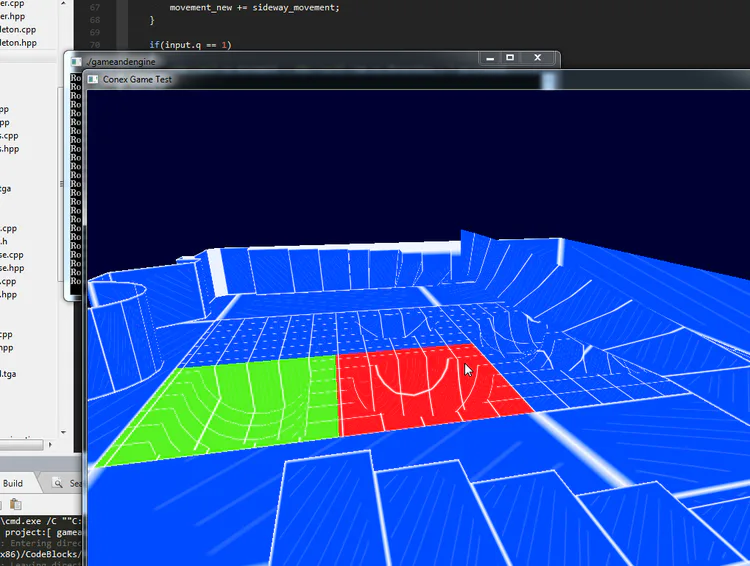
Task: Maximize the gameandengine console window
Action: 510,58
